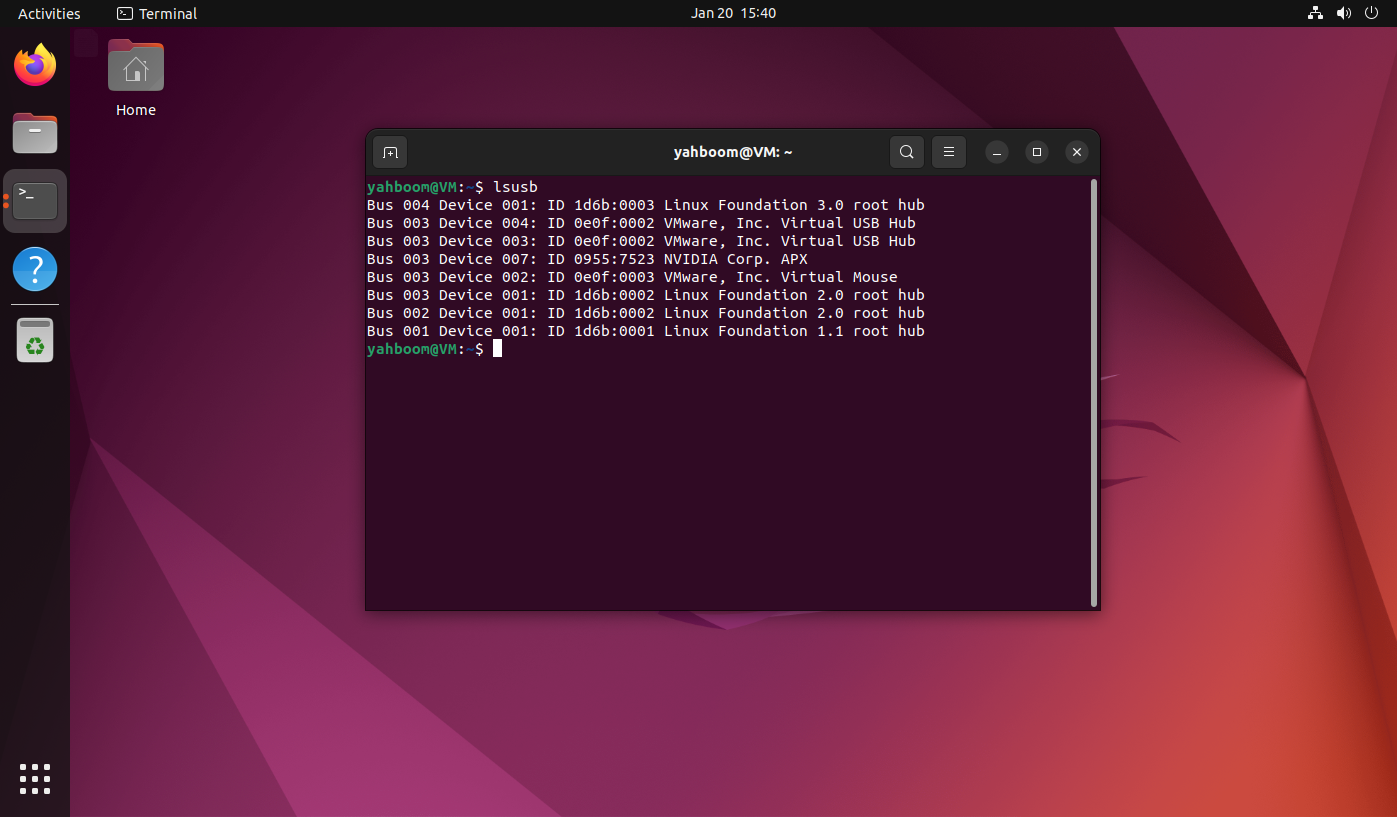Image resolution: width=1397 pixels, height=817 pixels.
Task: Open the Activities overview
Action: coord(48,13)
